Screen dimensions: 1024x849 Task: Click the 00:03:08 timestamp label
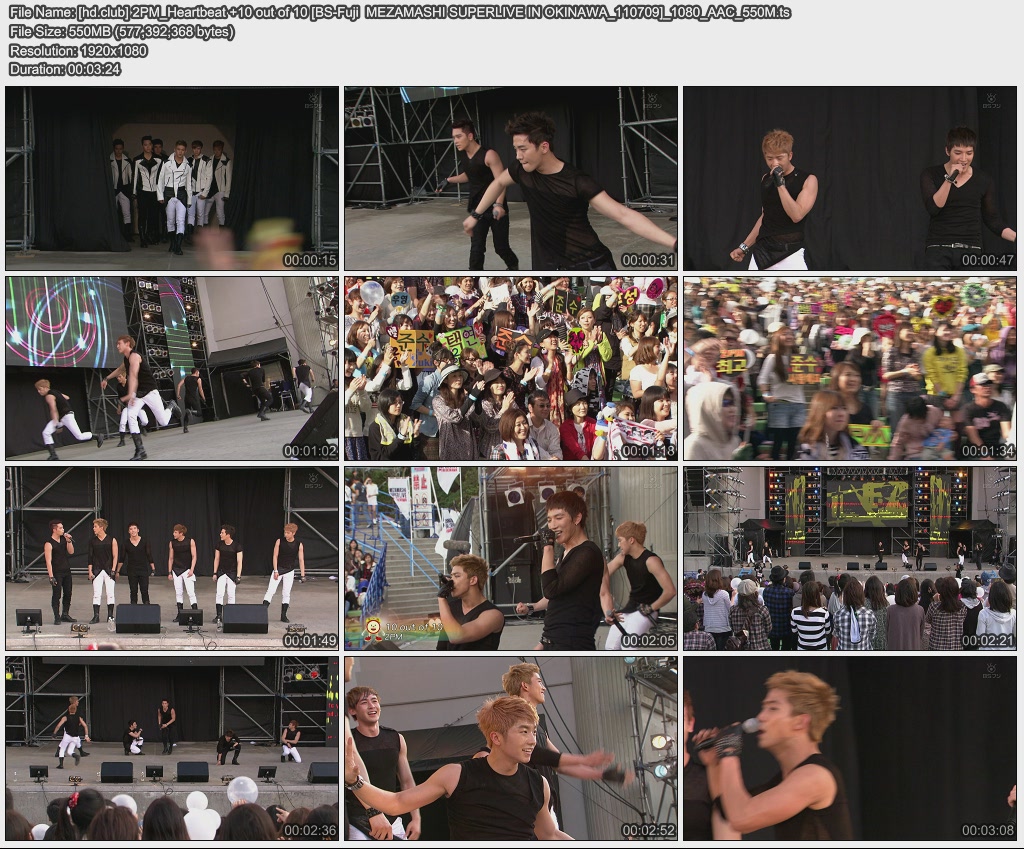[987, 830]
